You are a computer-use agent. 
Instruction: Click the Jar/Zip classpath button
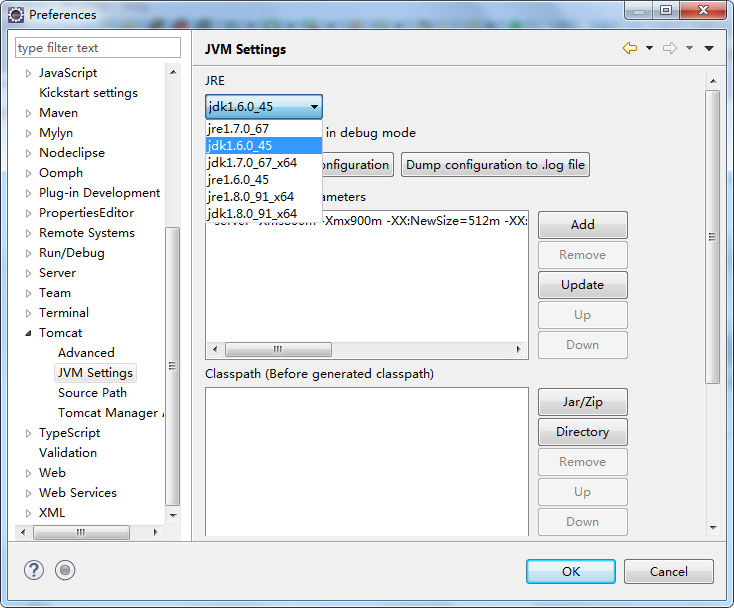pyautogui.click(x=583, y=402)
